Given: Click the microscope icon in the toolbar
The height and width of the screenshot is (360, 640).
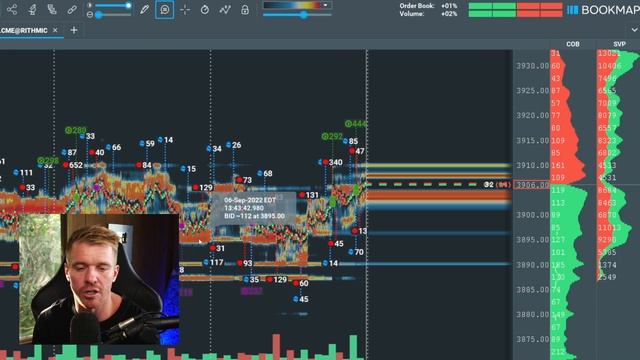Looking at the screenshot, I should click(32, 10).
